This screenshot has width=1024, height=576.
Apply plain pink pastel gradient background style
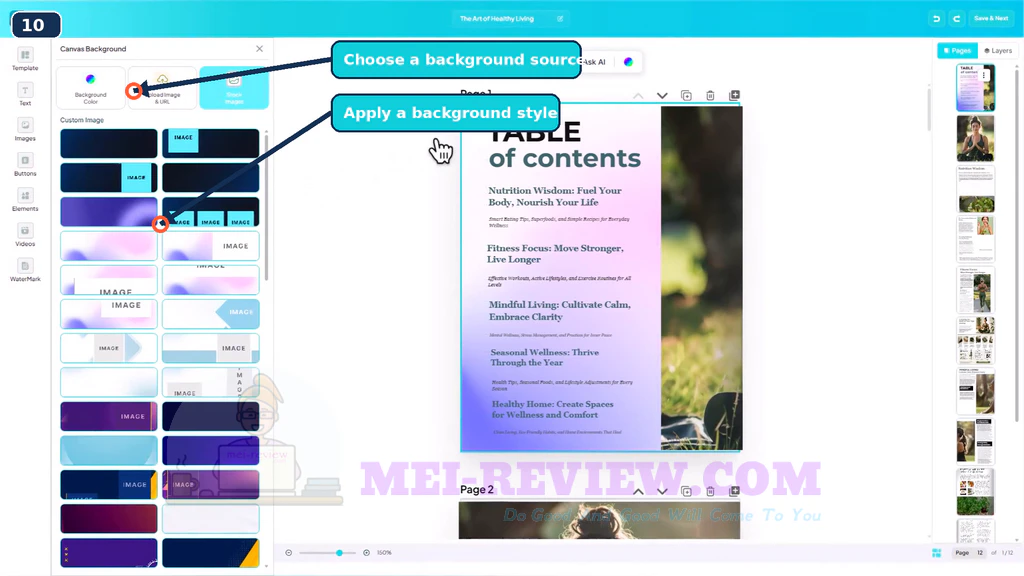coord(108,246)
